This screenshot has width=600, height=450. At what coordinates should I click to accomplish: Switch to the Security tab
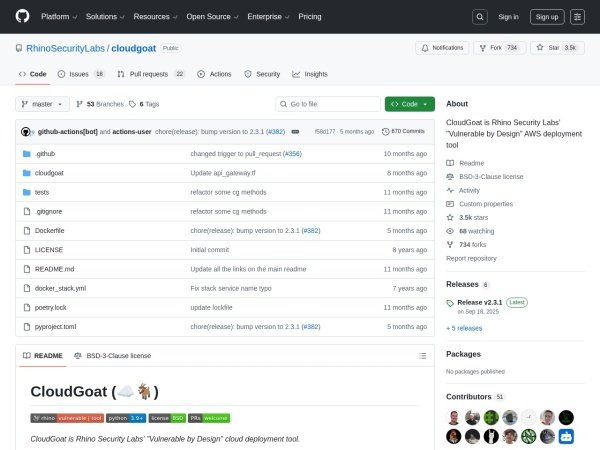click(x=262, y=74)
